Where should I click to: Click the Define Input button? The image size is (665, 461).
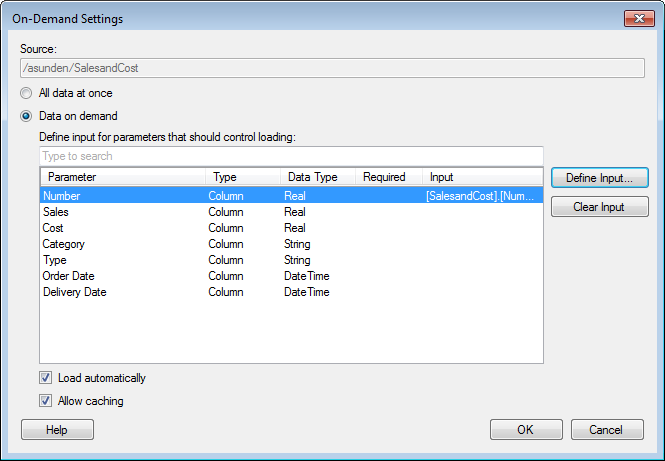coord(599,177)
